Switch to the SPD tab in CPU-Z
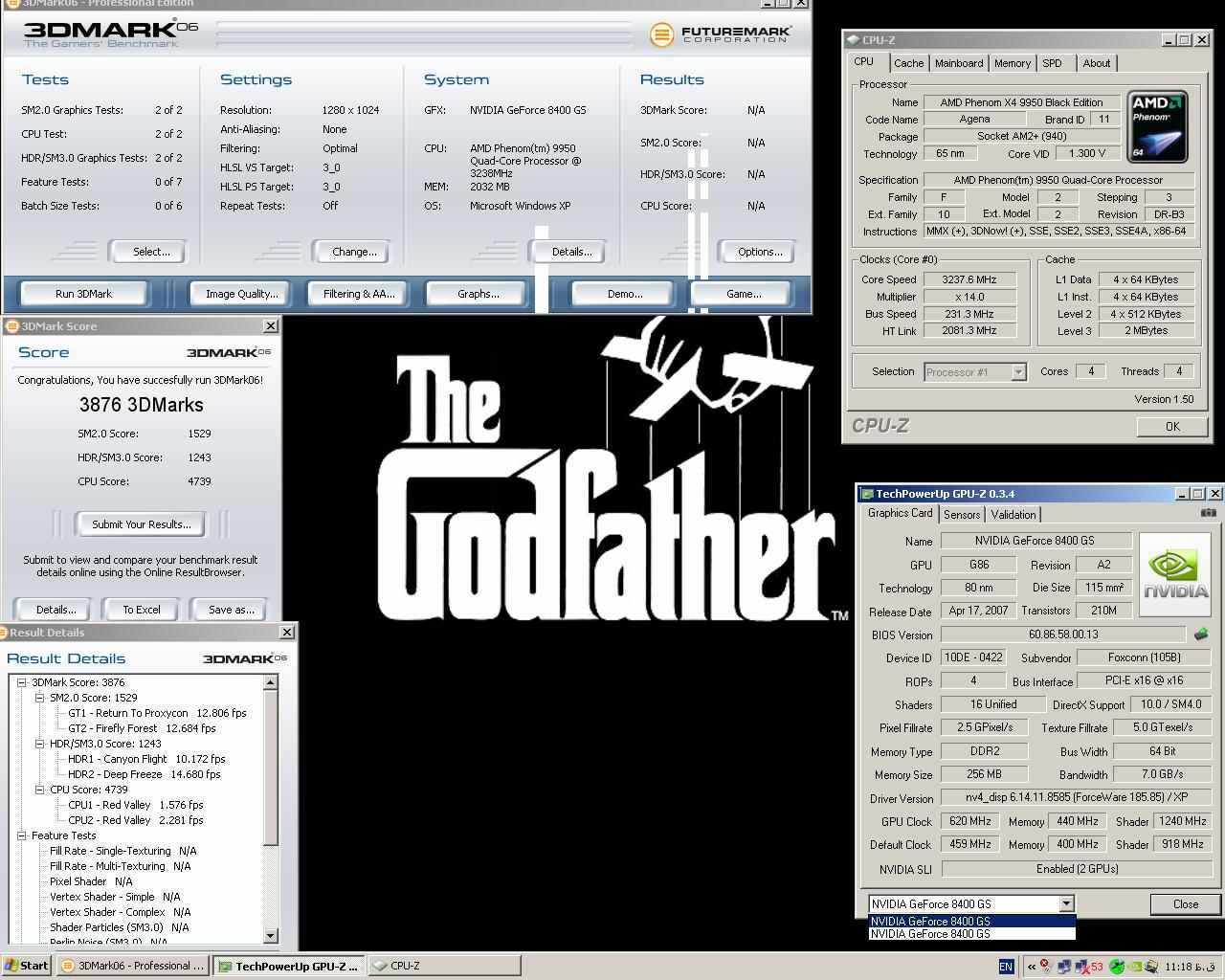1225x980 pixels. pos(1053,63)
